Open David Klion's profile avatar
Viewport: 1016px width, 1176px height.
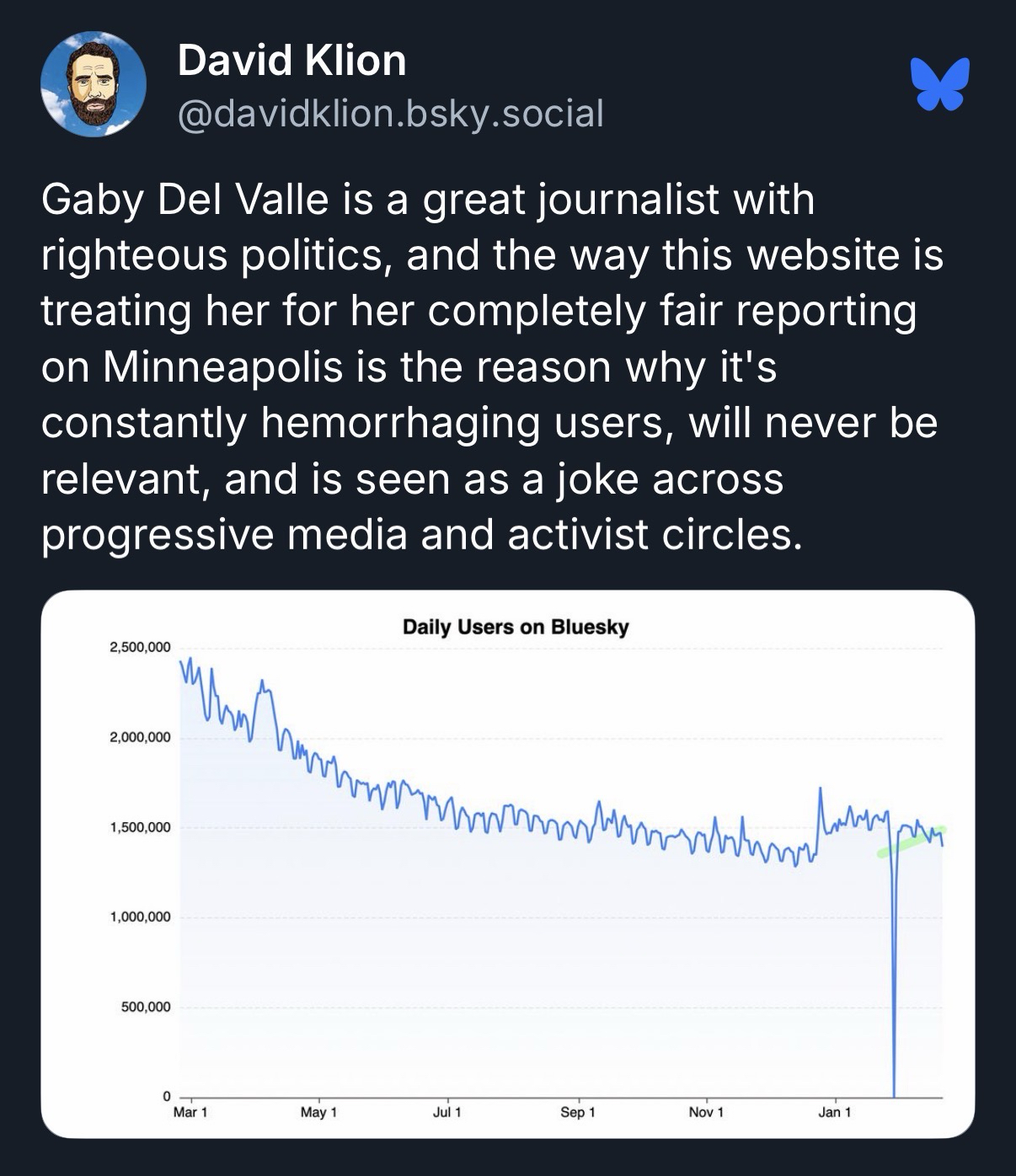(x=94, y=84)
